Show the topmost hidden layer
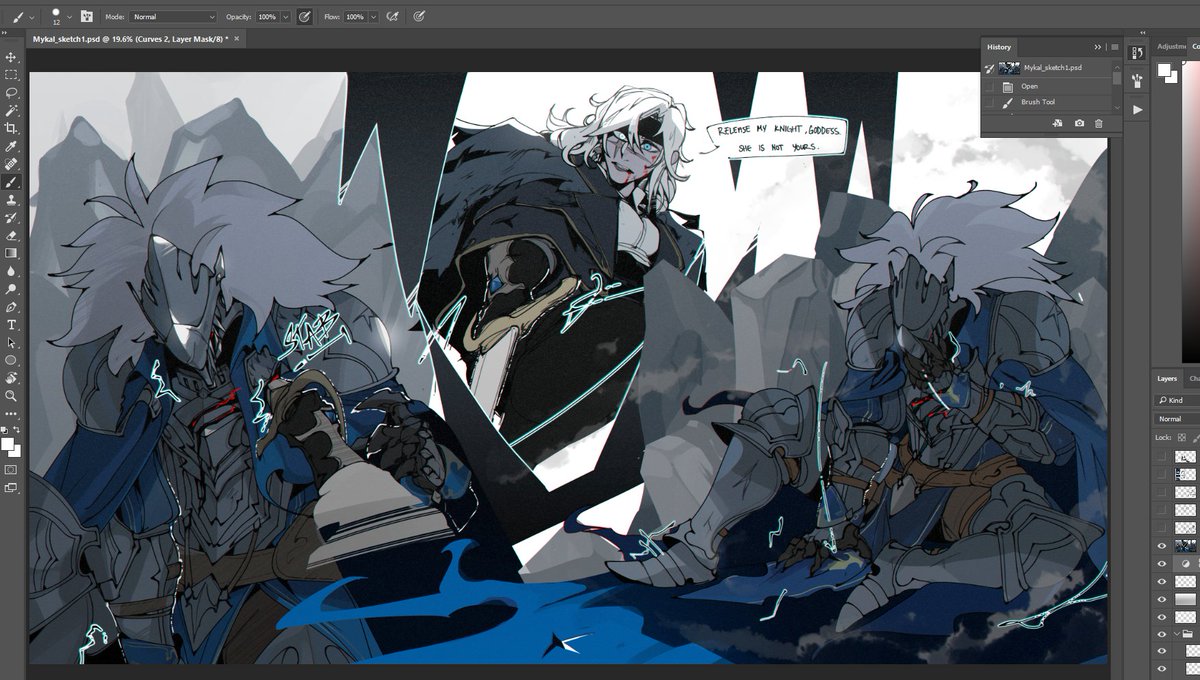 pyautogui.click(x=1161, y=456)
